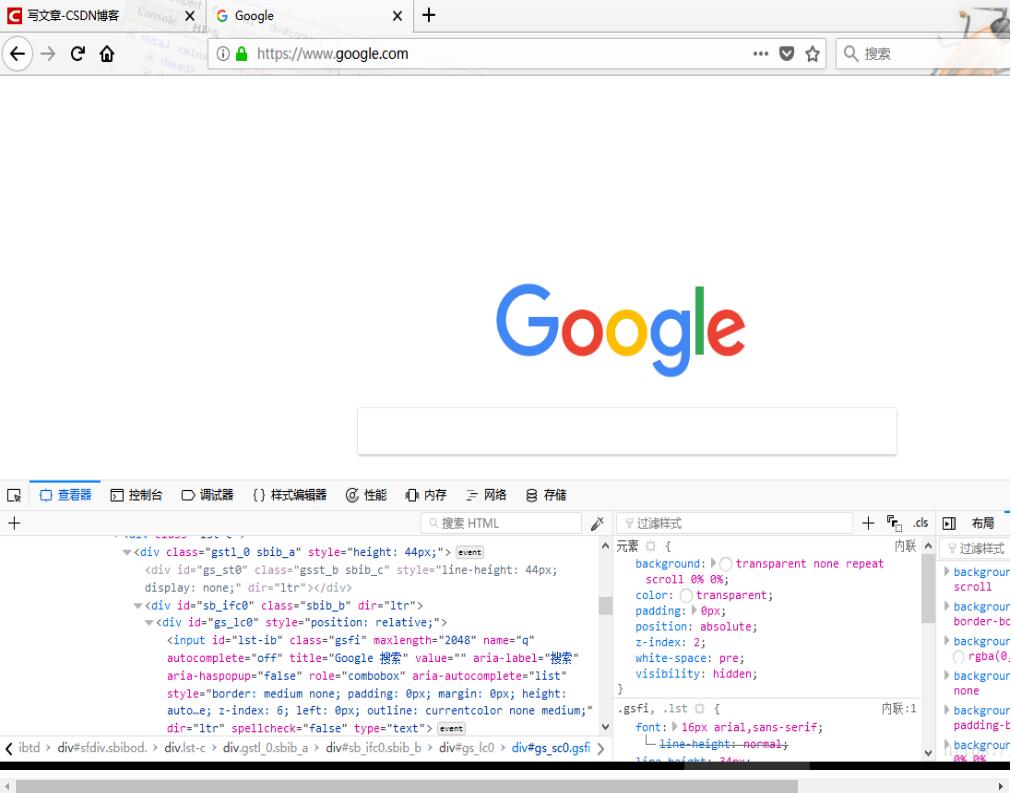Highlight elements matching the 元素 rule selector
Screen dimensions: 1013x793
click(651, 546)
